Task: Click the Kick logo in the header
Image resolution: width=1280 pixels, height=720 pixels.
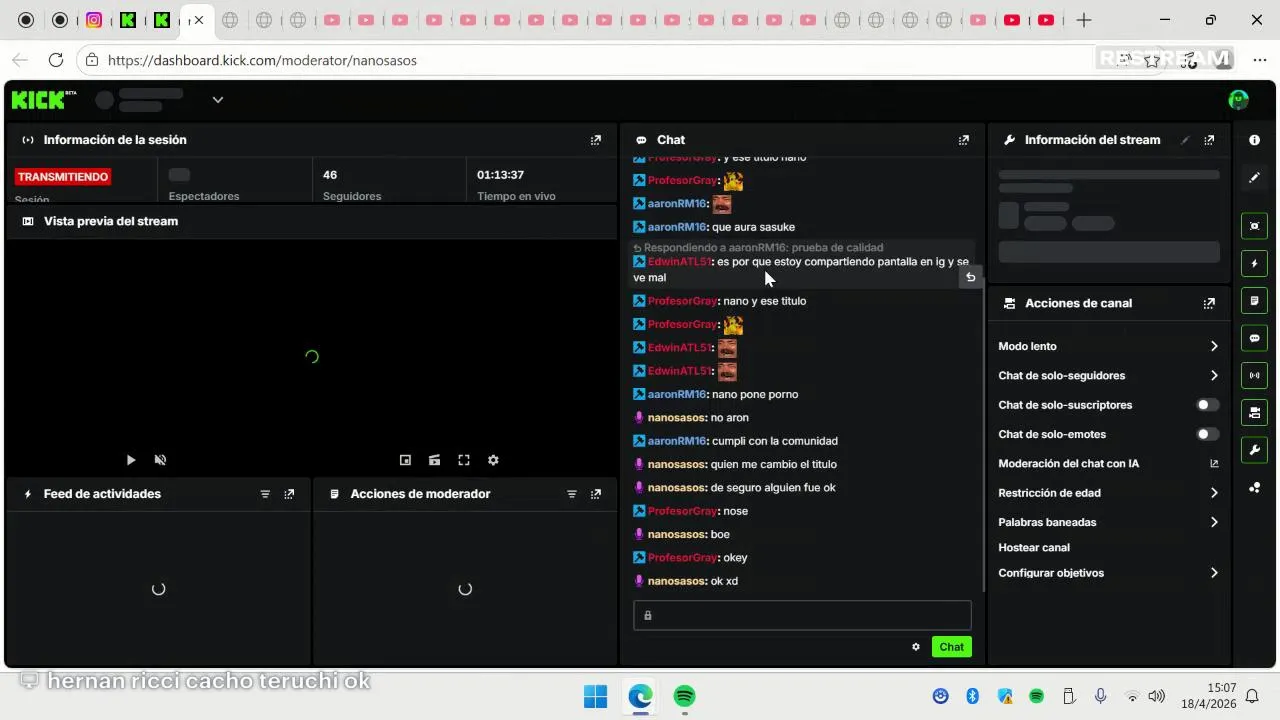Action: point(43,99)
